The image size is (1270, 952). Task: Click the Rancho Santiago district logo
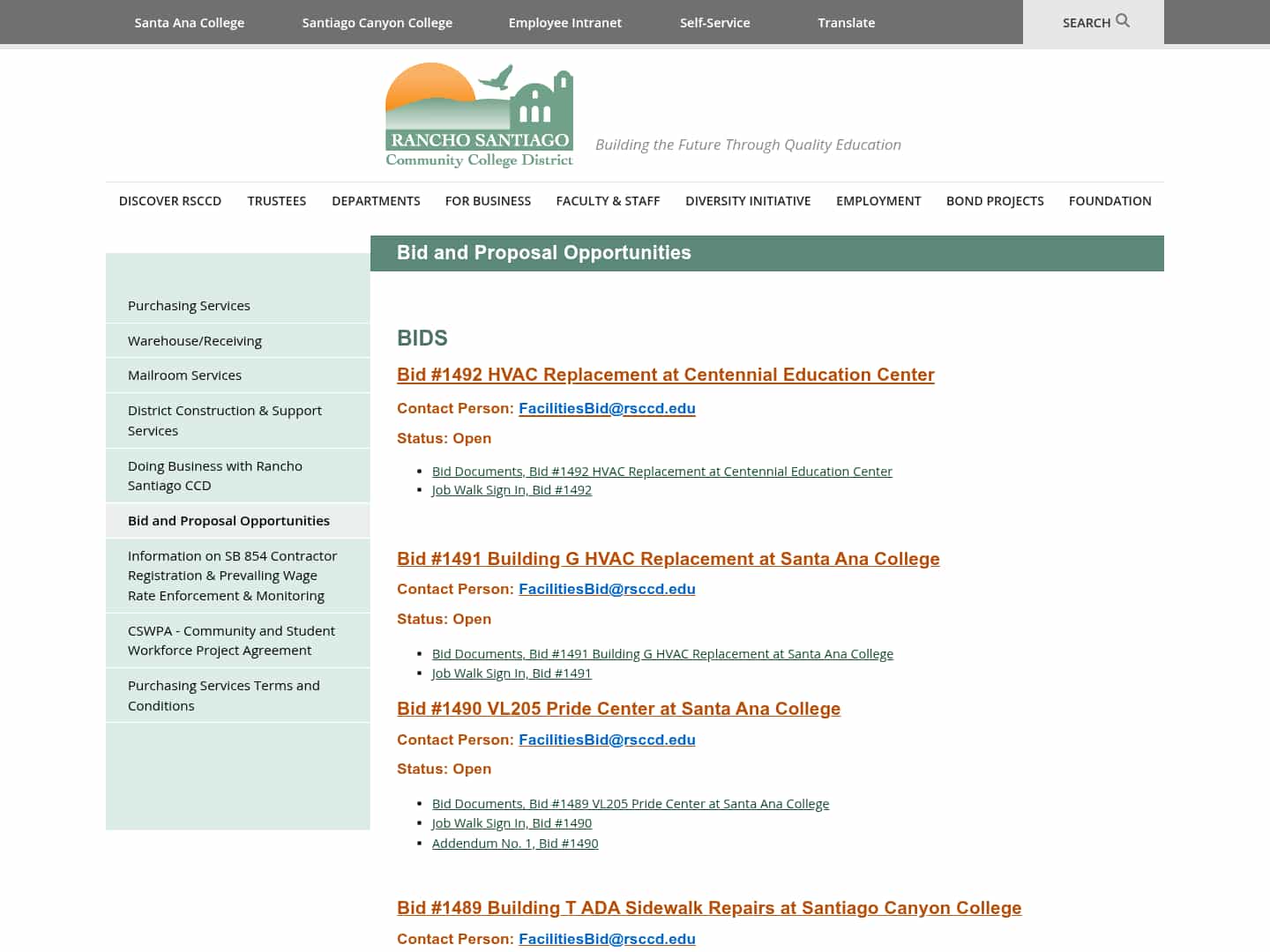pyautogui.click(x=479, y=114)
